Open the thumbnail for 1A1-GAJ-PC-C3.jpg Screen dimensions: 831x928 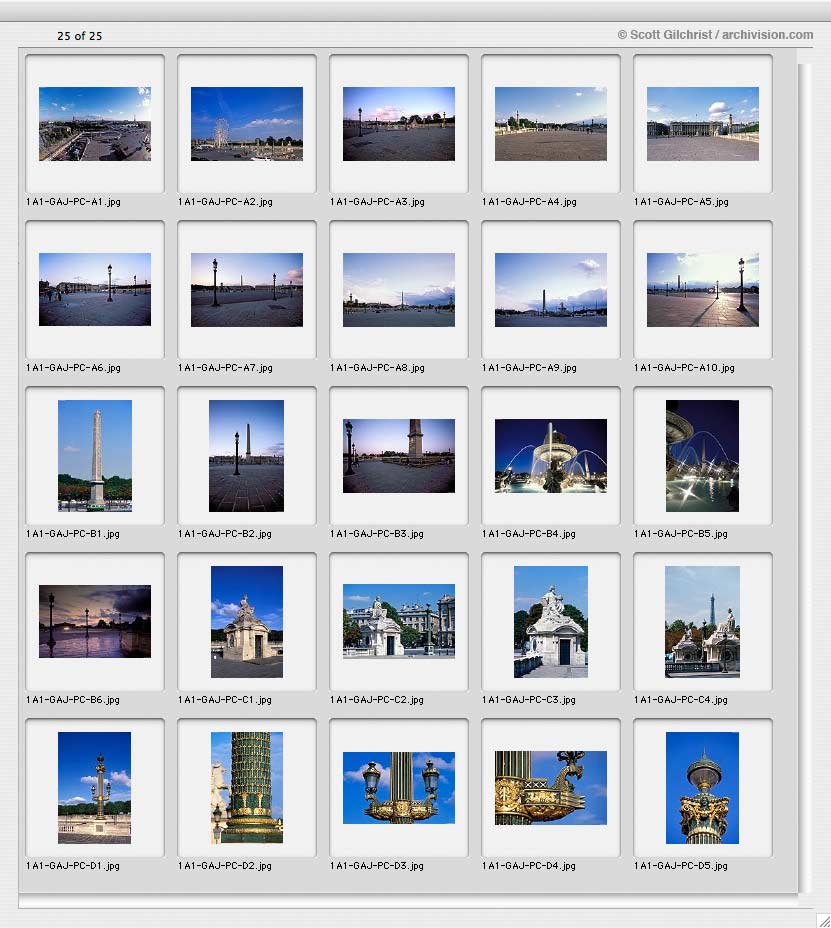tap(550, 622)
